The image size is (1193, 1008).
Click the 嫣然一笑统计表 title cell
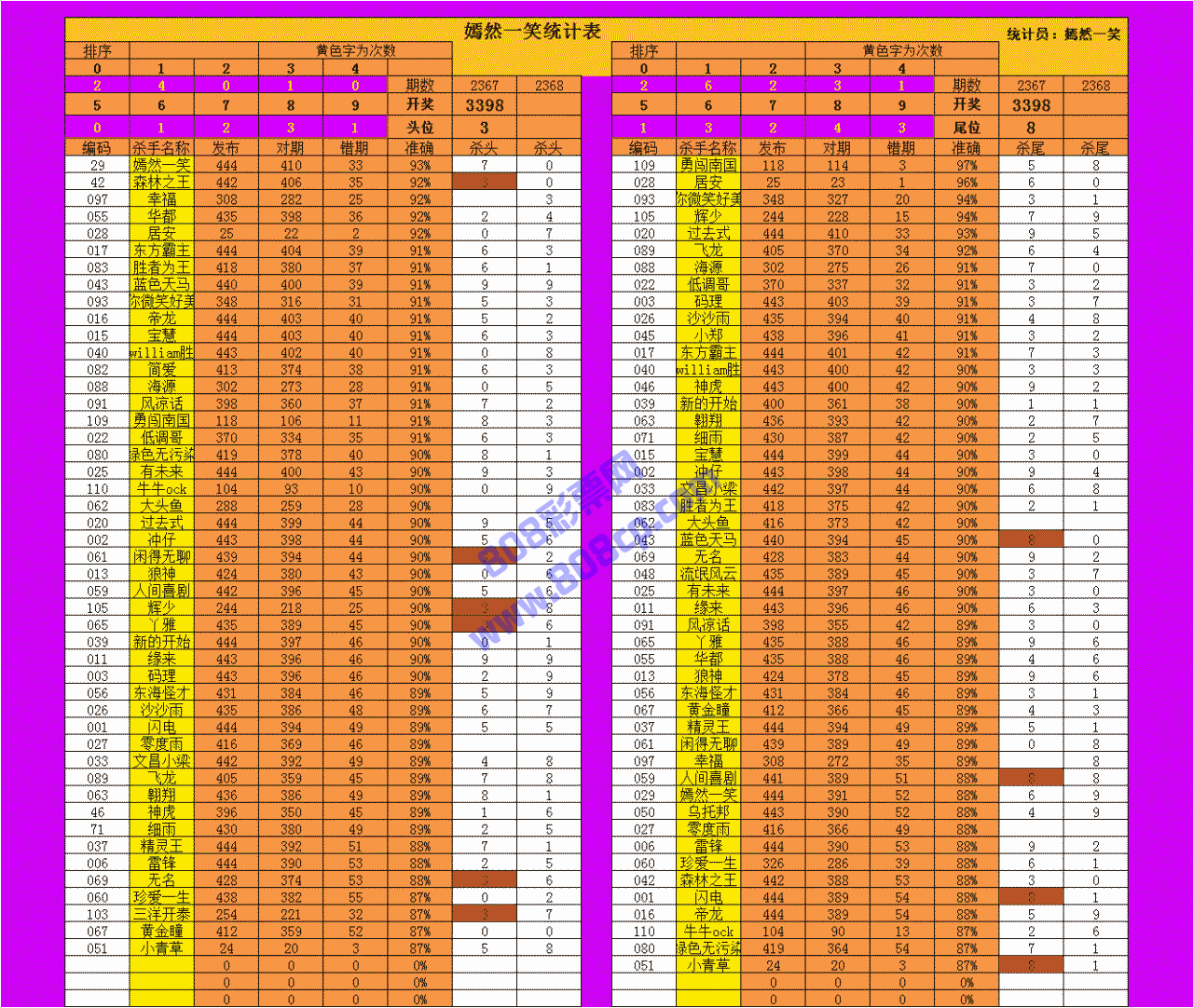tap(532, 31)
